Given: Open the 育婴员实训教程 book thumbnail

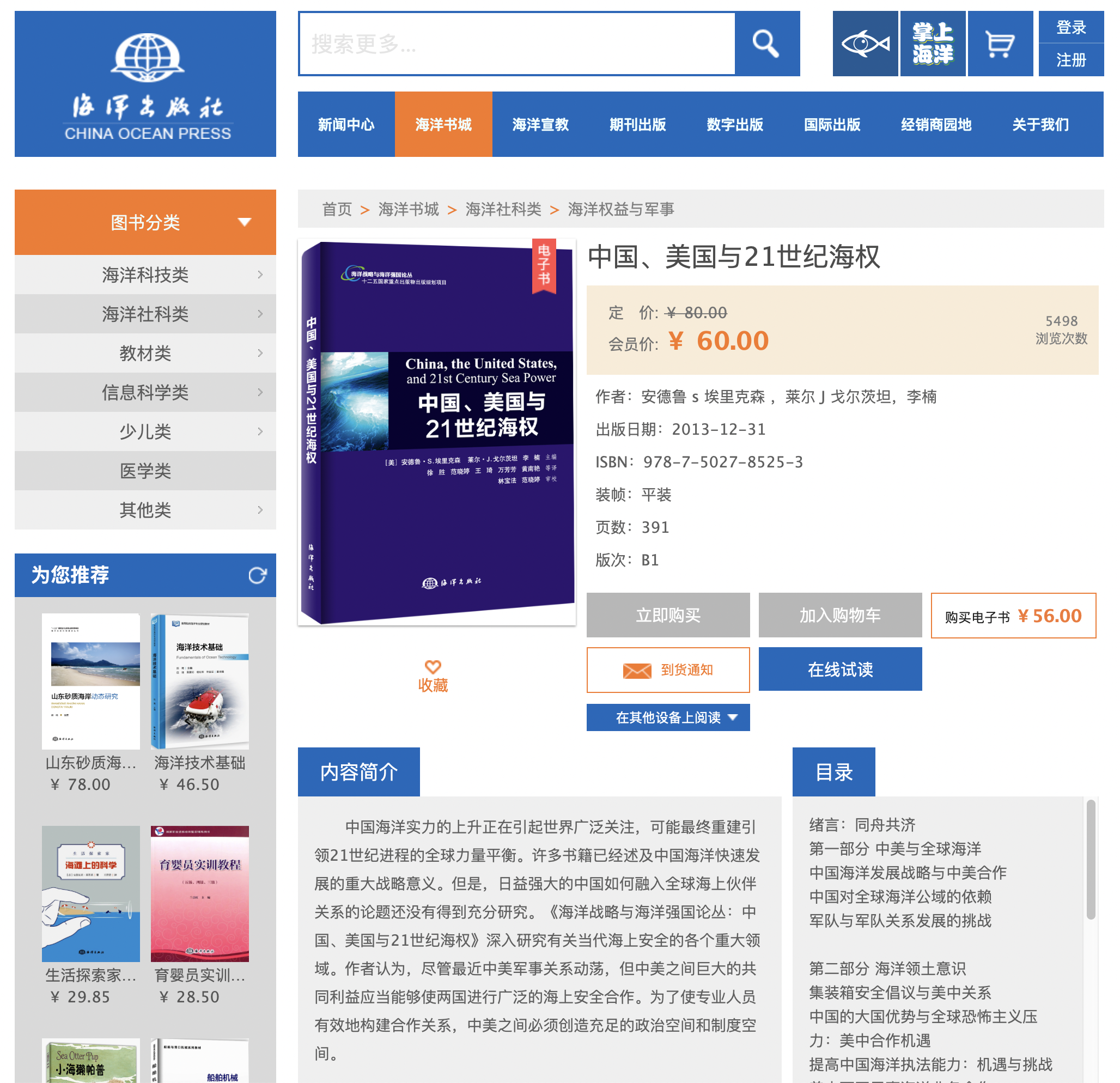Looking at the screenshot, I should [199, 894].
